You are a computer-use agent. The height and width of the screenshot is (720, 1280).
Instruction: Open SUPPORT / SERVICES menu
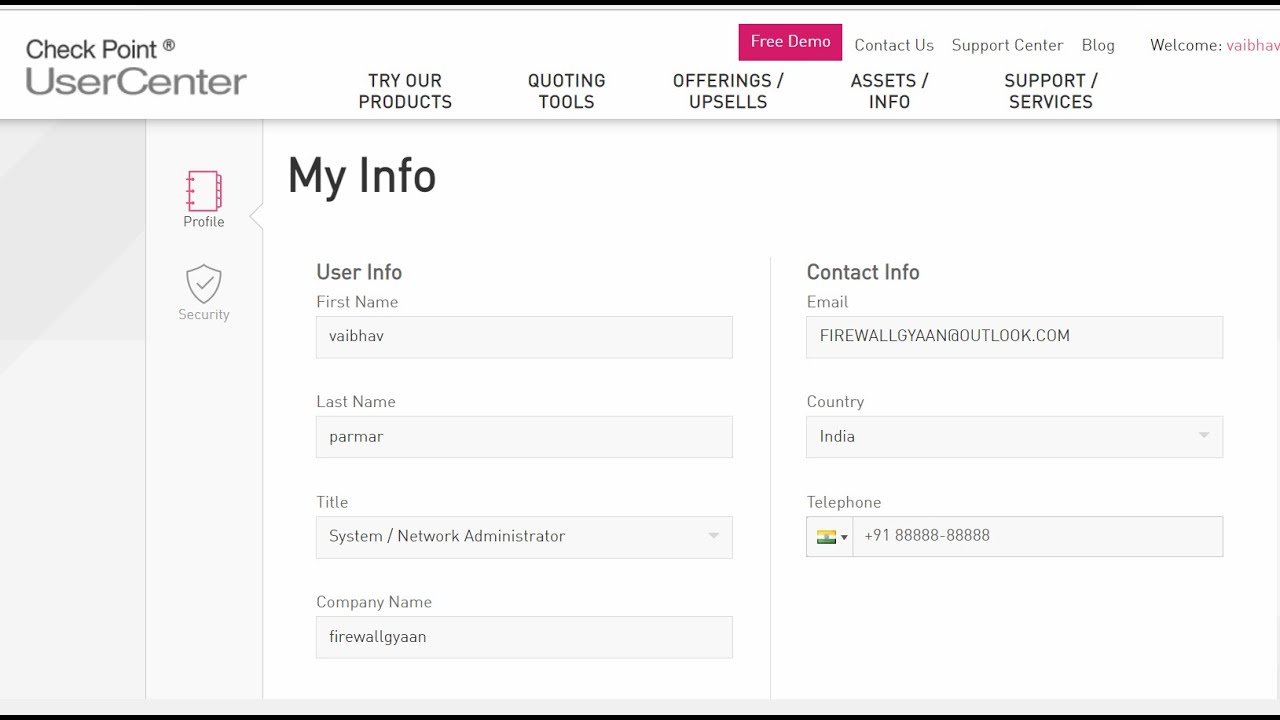click(x=1051, y=91)
